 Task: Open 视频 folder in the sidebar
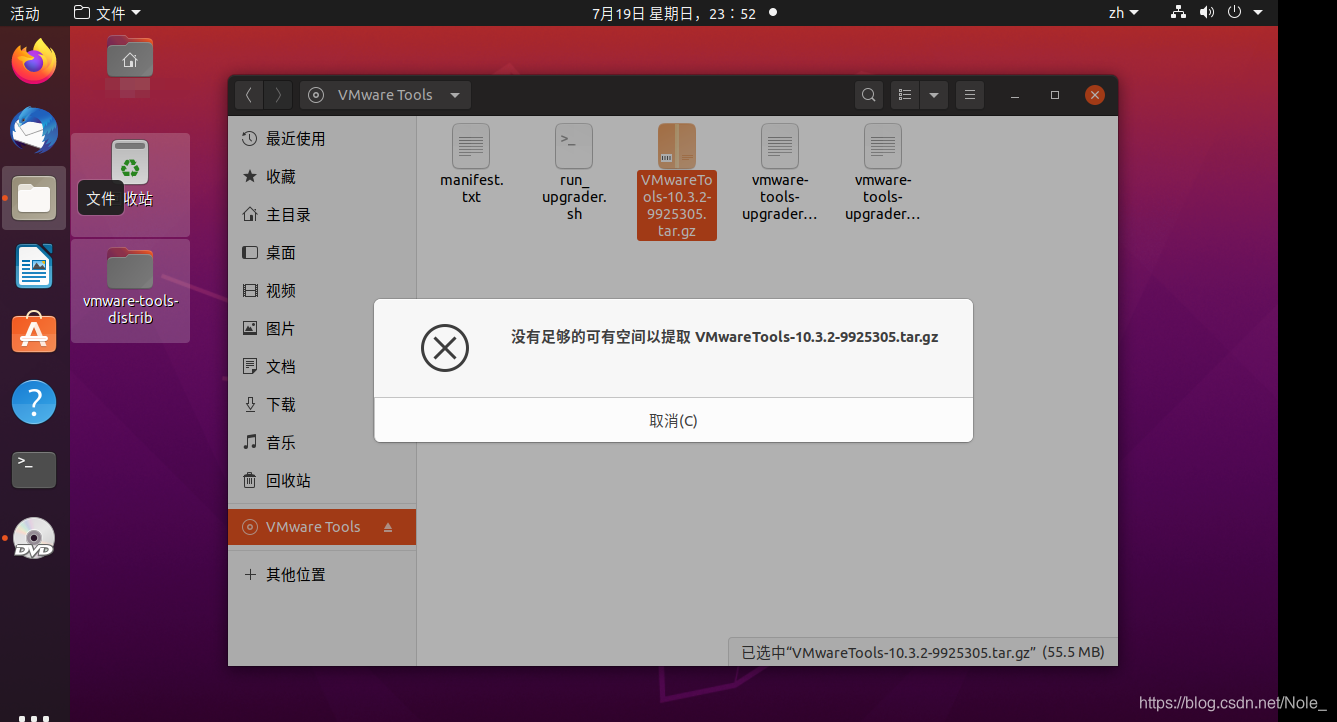click(x=322, y=291)
